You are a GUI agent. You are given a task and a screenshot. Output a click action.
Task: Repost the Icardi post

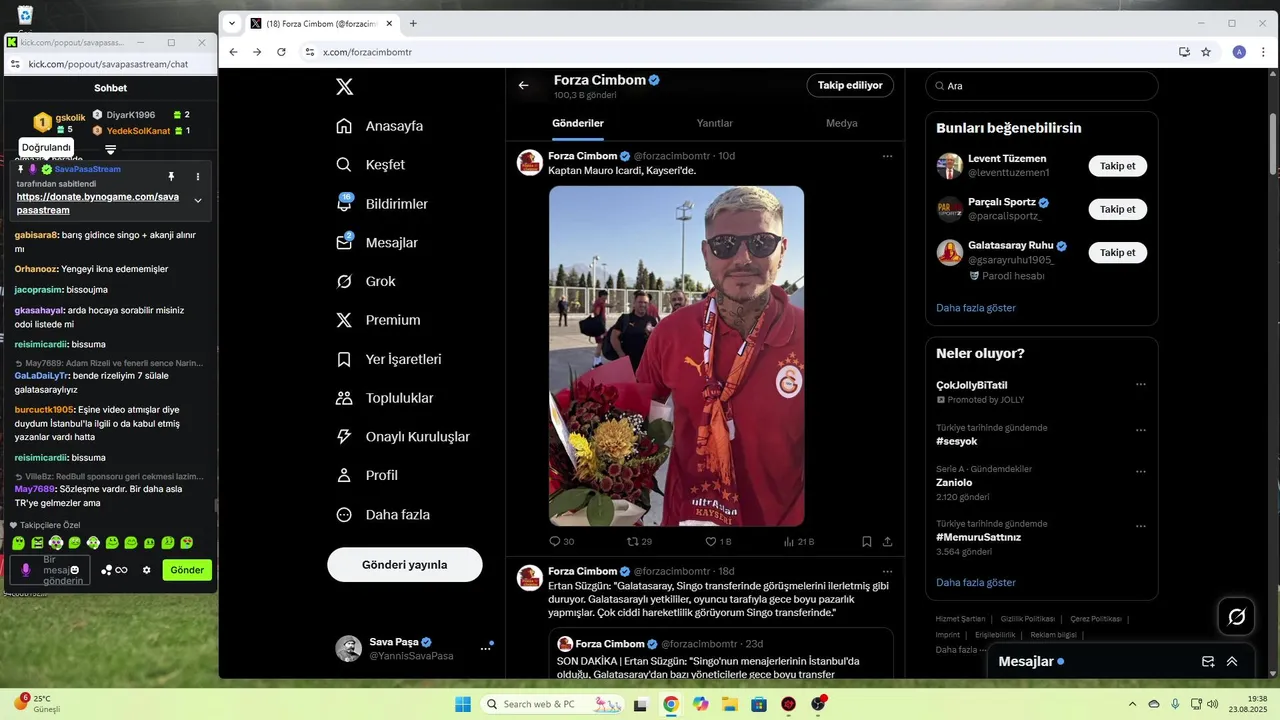(639, 542)
